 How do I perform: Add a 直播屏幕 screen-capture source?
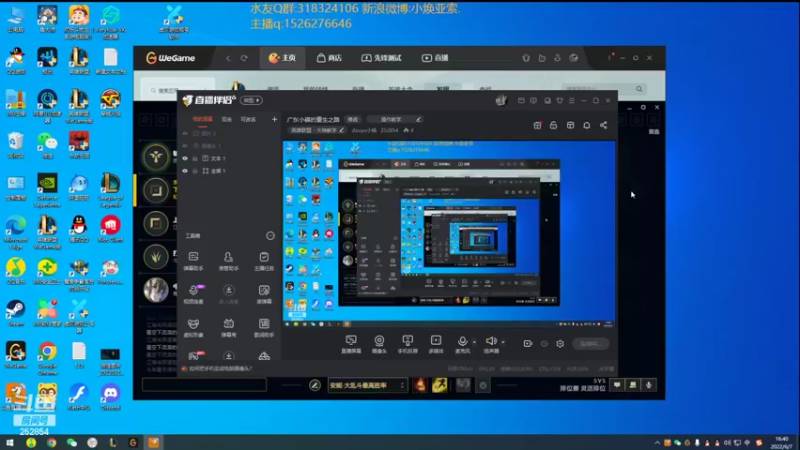(351, 344)
